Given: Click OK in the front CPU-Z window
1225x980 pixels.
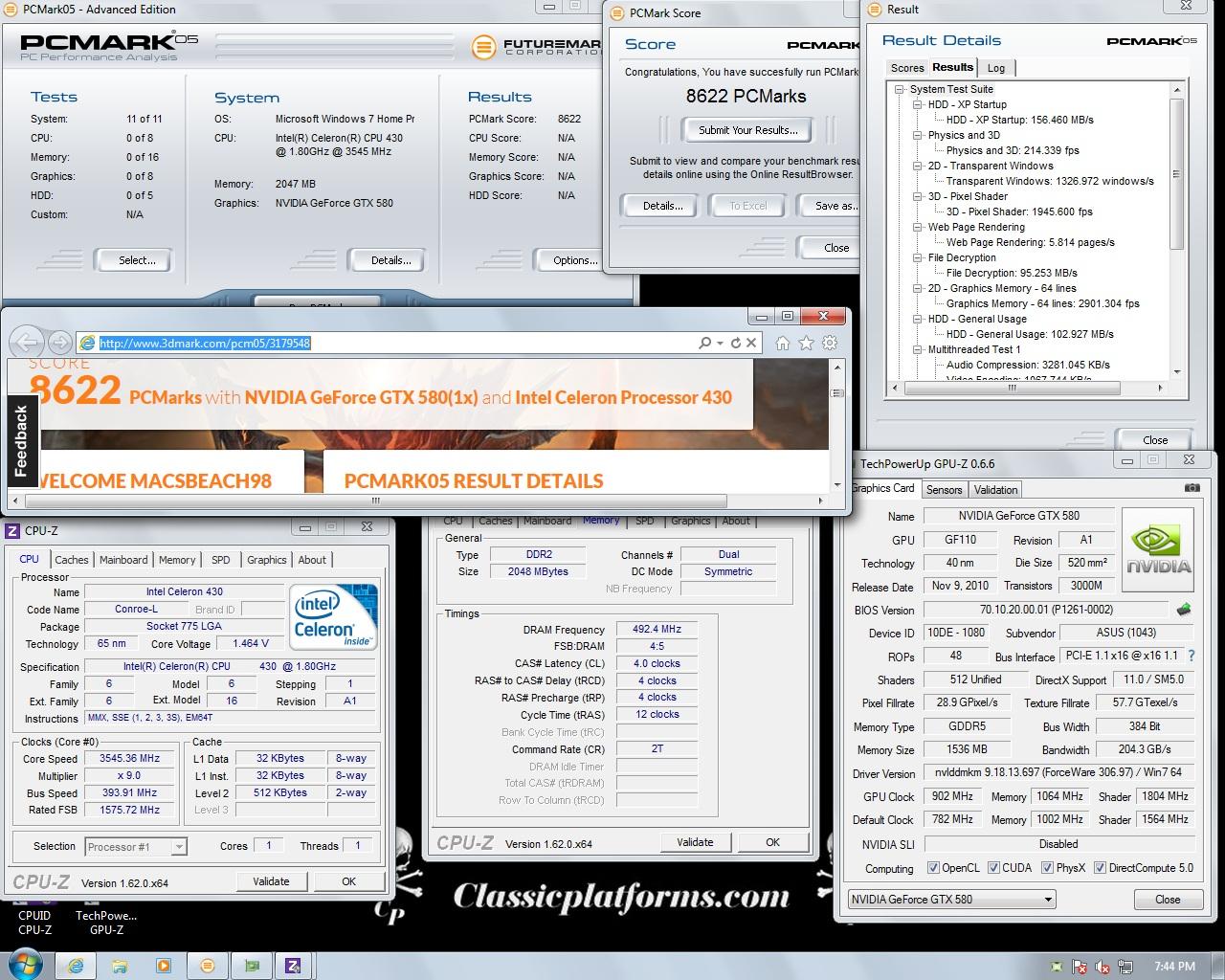Looking at the screenshot, I should click(349, 881).
